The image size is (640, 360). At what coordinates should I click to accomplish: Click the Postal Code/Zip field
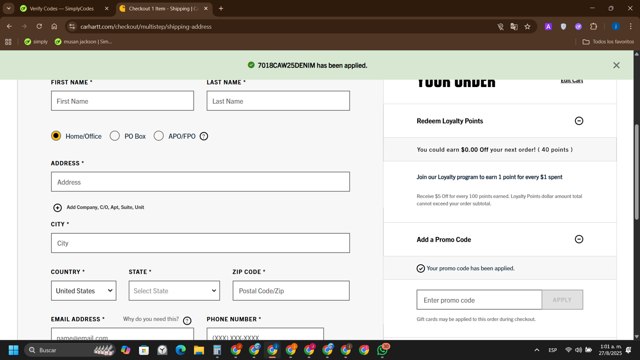coord(291,291)
